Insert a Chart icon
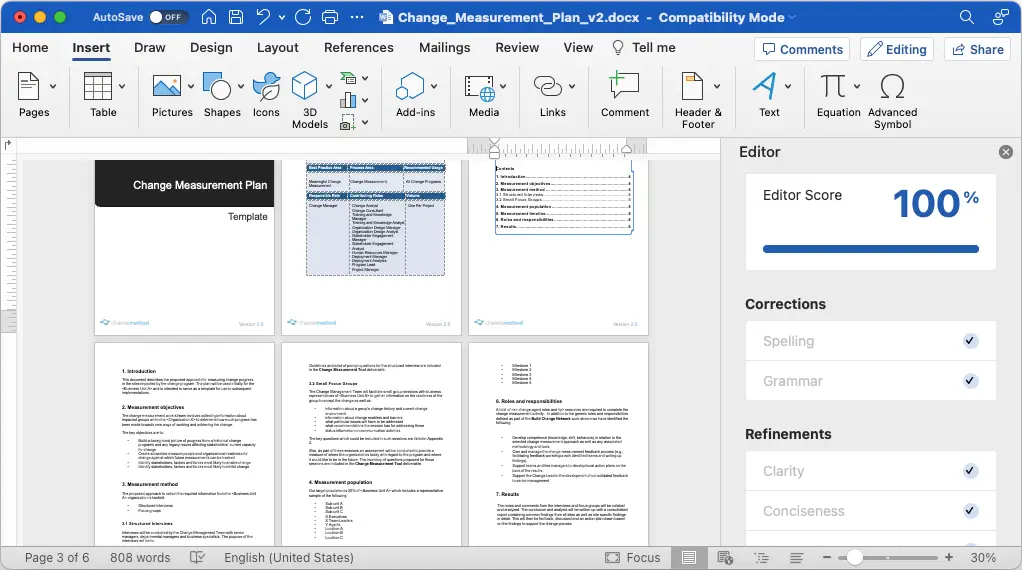1022x570 pixels. pos(349,100)
